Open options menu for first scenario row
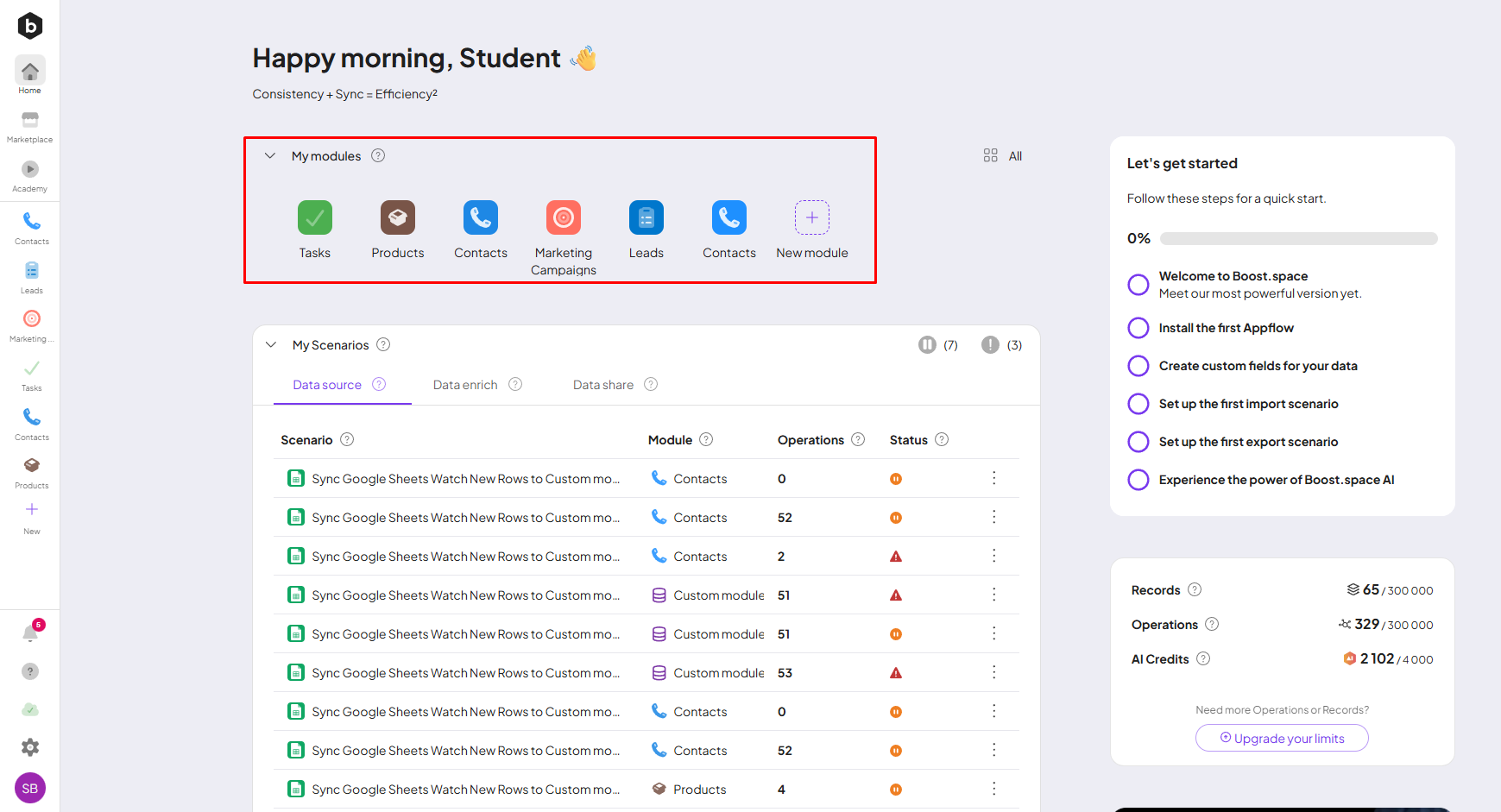1501x812 pixels. (x=993, y=478)
